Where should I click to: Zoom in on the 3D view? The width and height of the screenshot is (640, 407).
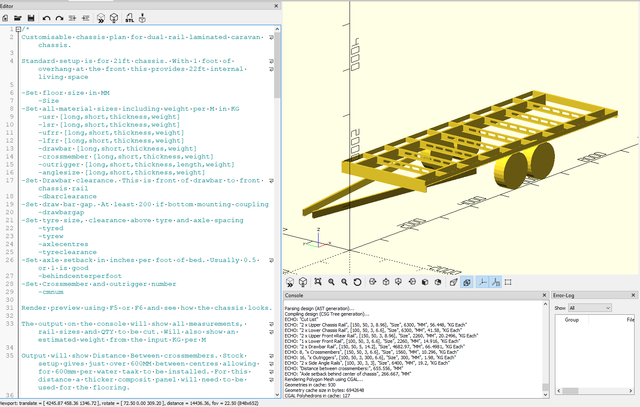pos(331,282)
